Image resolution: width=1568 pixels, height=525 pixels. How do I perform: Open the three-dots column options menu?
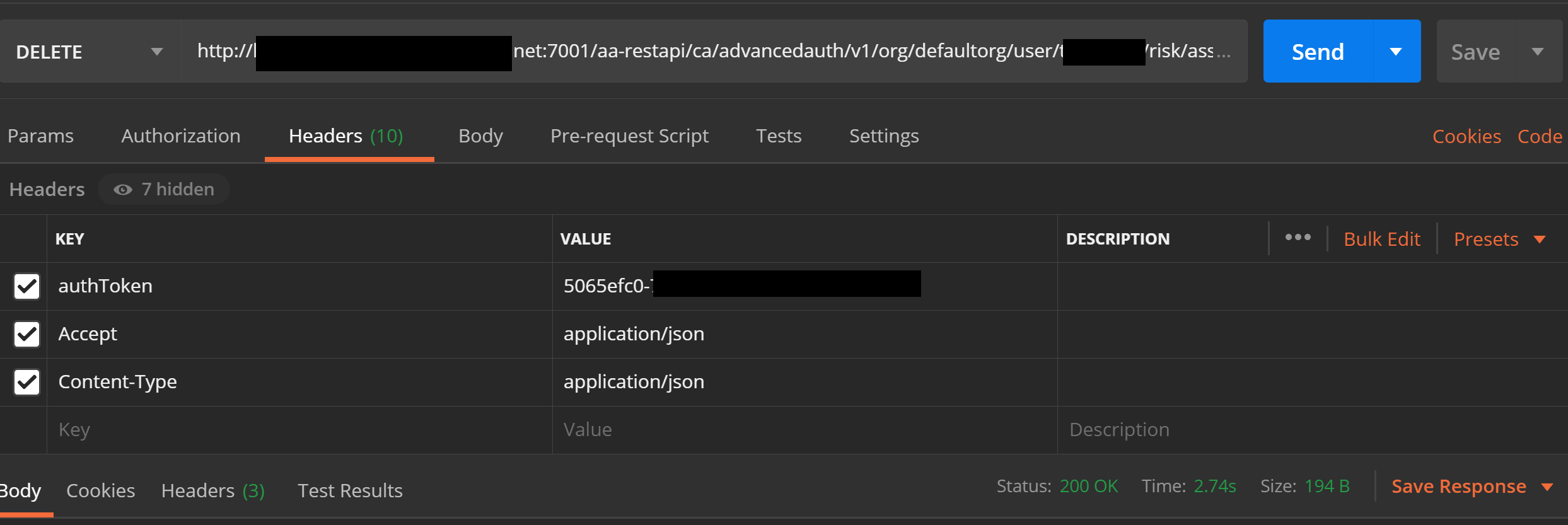(x=1298, y=238)
